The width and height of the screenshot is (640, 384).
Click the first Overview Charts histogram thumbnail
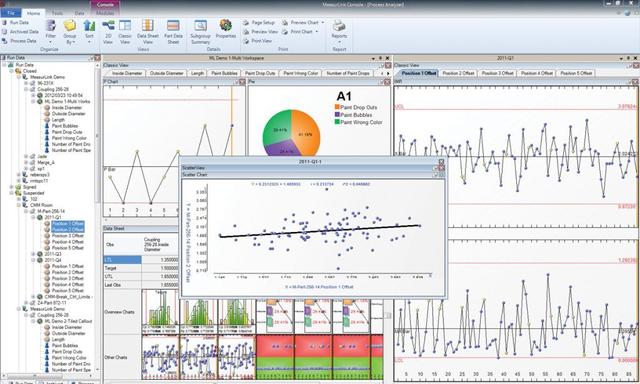160,311
